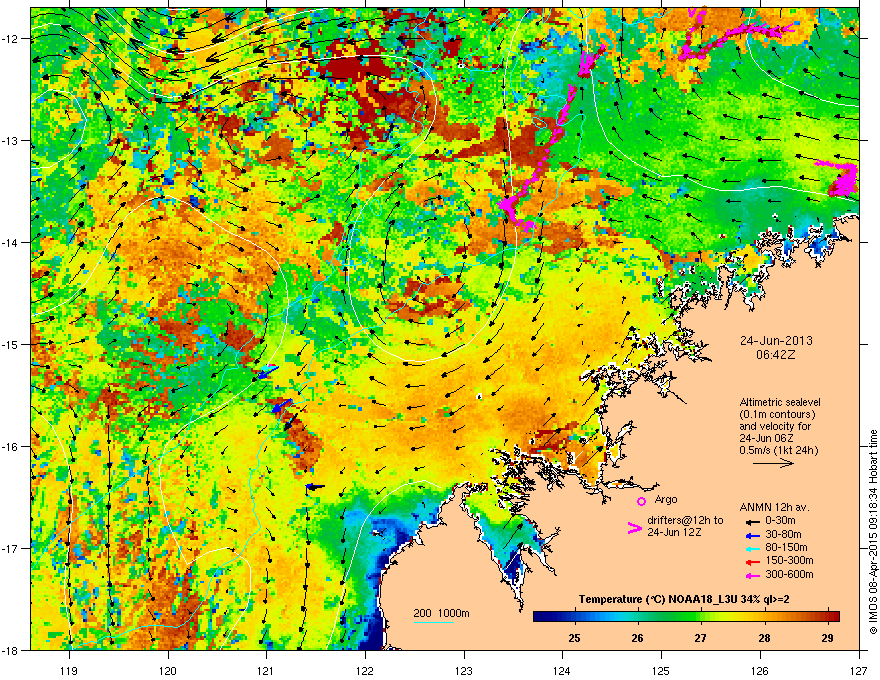Image resolution: width=880 pixels, height=680 pixels.
Task: Select the blue 30-80m arrow symbol
Action: coord(752,535)
